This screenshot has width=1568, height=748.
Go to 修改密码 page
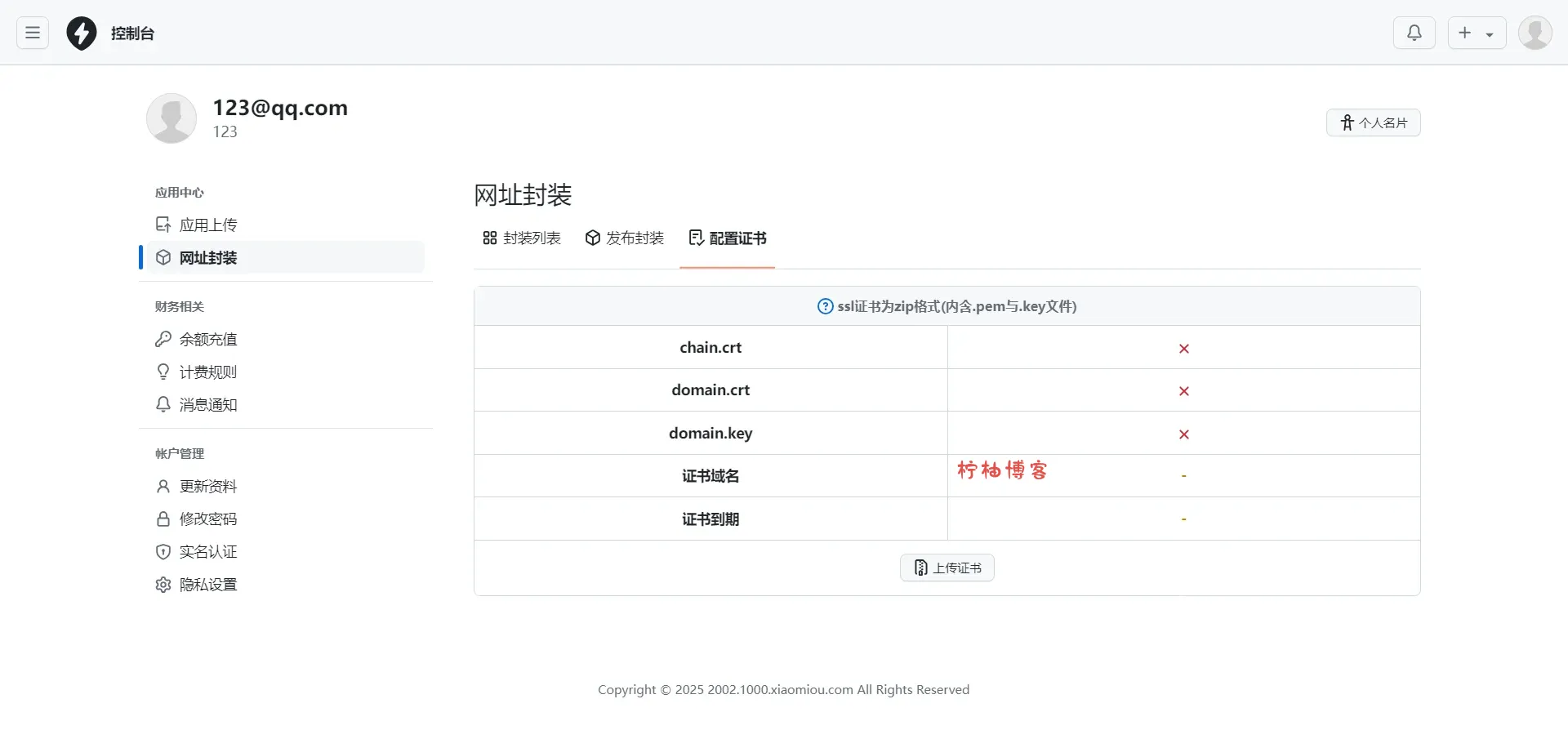tap(207, 519)
